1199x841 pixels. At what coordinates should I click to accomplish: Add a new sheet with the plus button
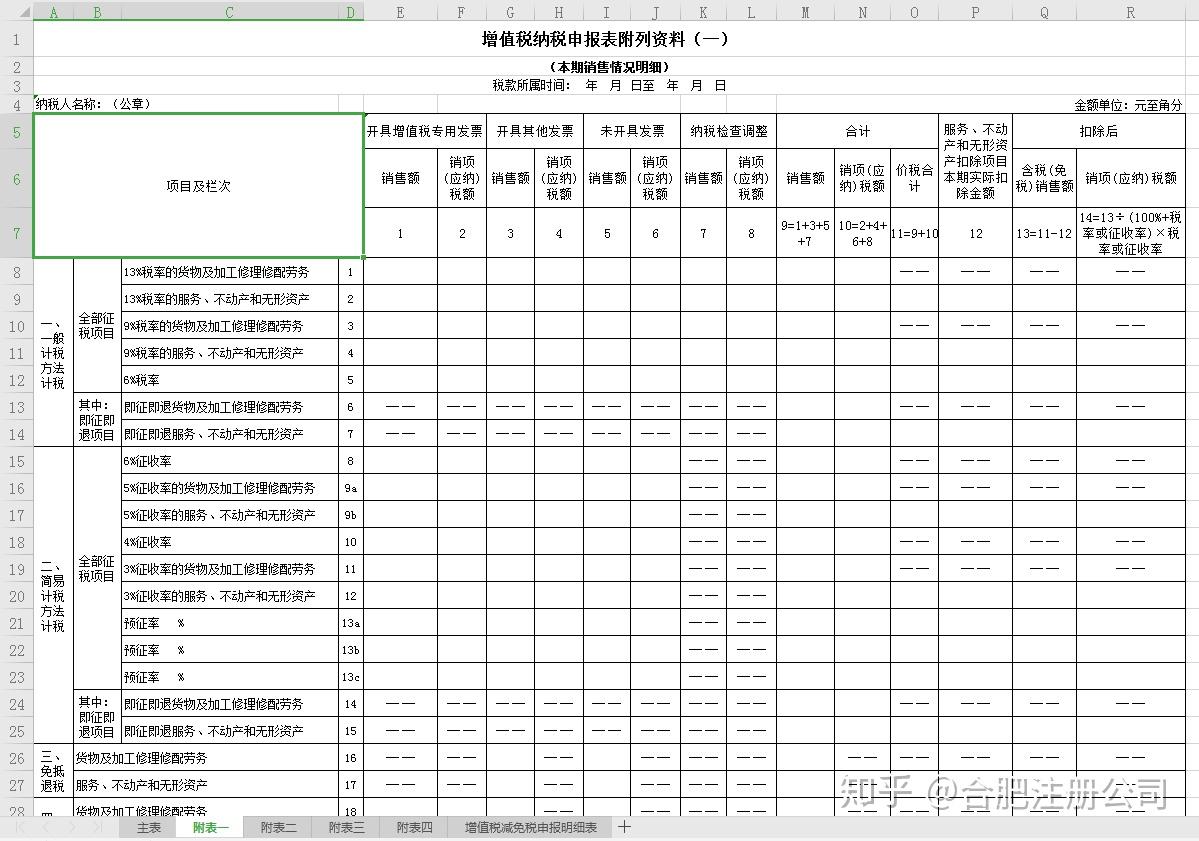click(x=624, y=827)
